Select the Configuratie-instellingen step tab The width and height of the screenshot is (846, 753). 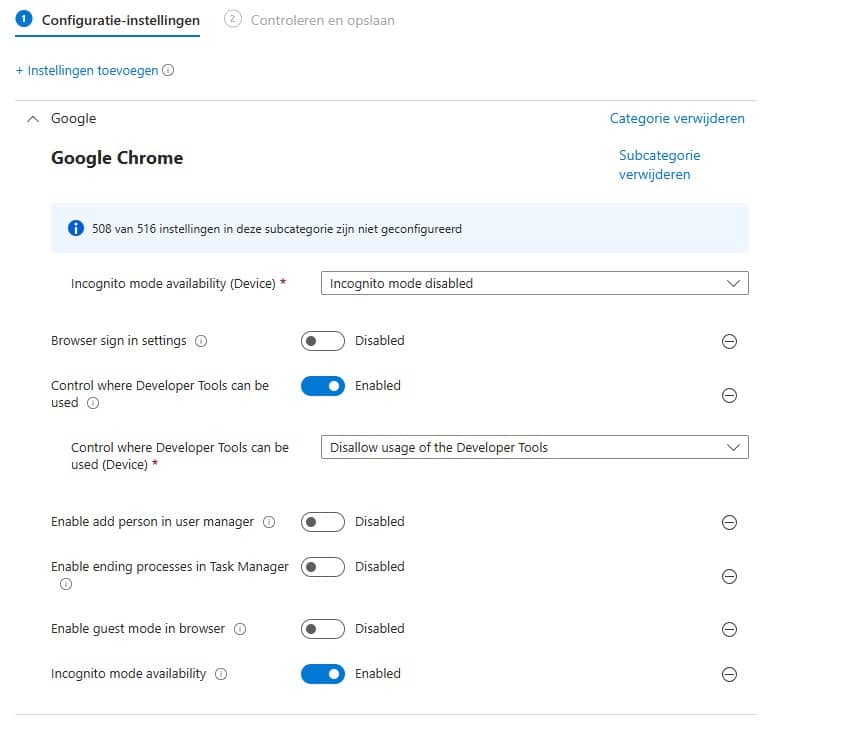[x=120, y=20]
